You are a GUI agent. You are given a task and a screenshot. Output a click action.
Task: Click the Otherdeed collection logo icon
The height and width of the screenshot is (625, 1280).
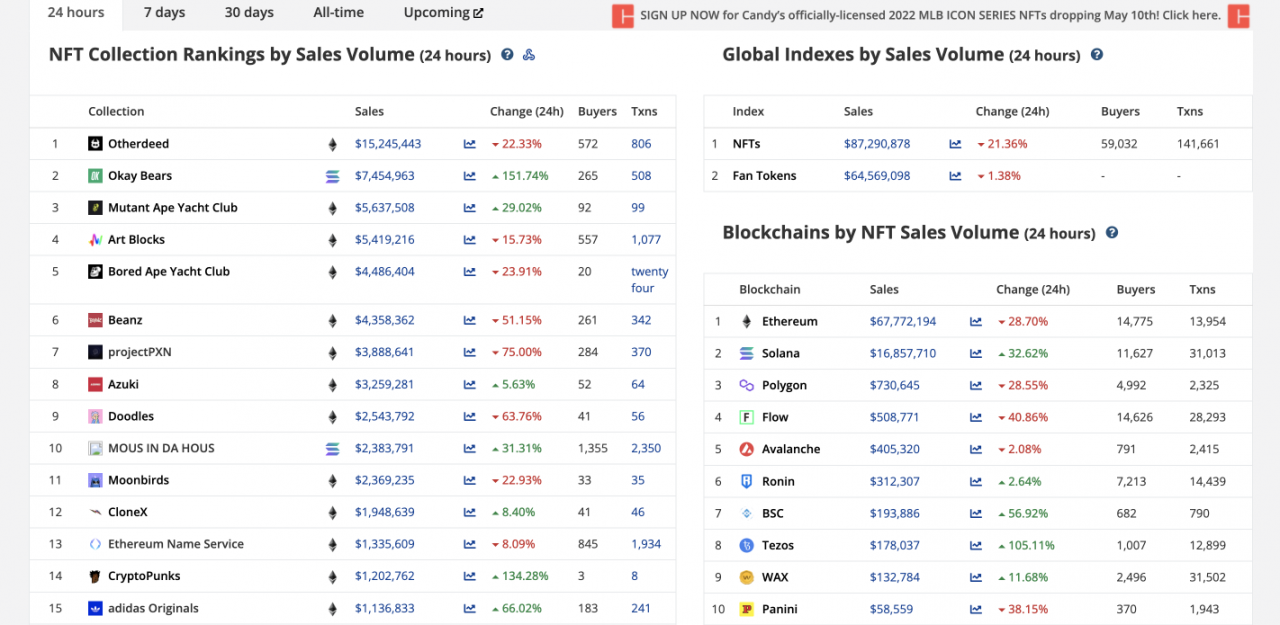pos(95,144)
